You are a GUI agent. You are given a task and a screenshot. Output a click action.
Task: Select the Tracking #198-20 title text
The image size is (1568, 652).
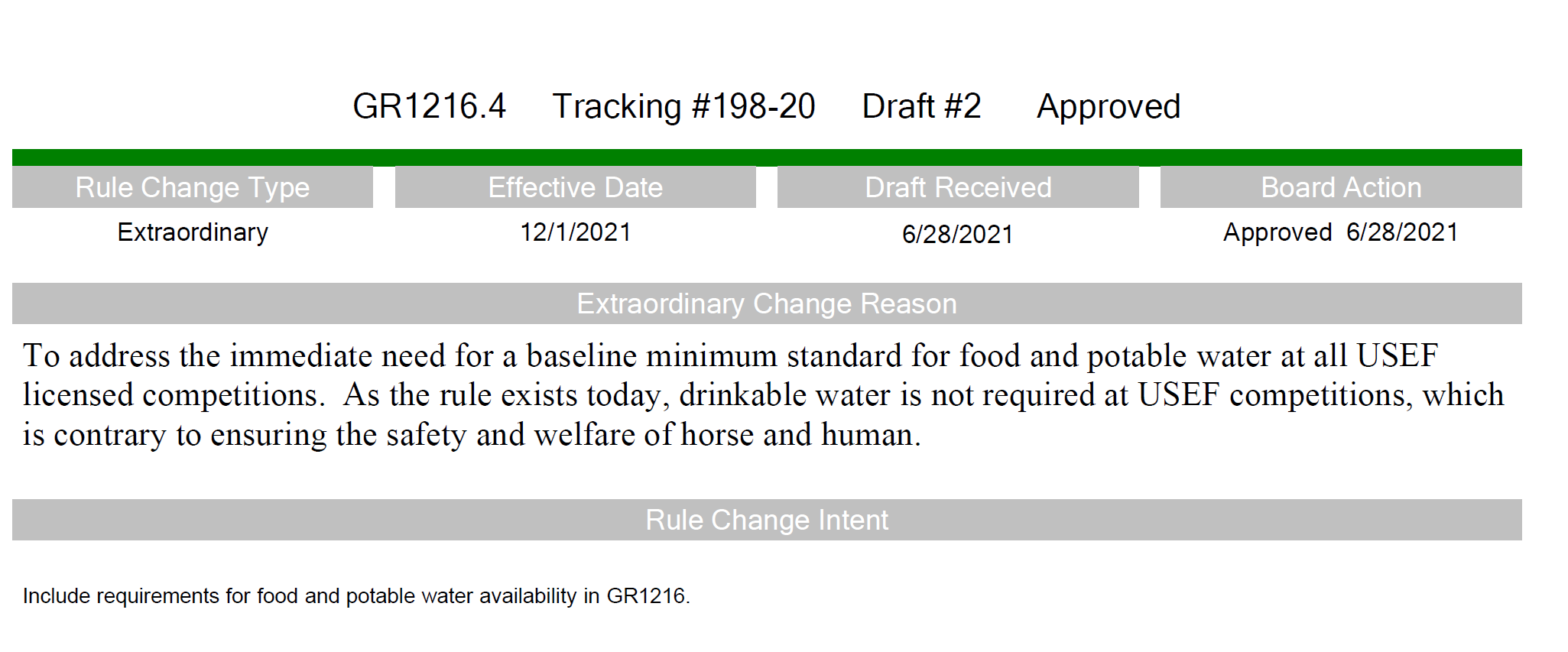[683, 106]
